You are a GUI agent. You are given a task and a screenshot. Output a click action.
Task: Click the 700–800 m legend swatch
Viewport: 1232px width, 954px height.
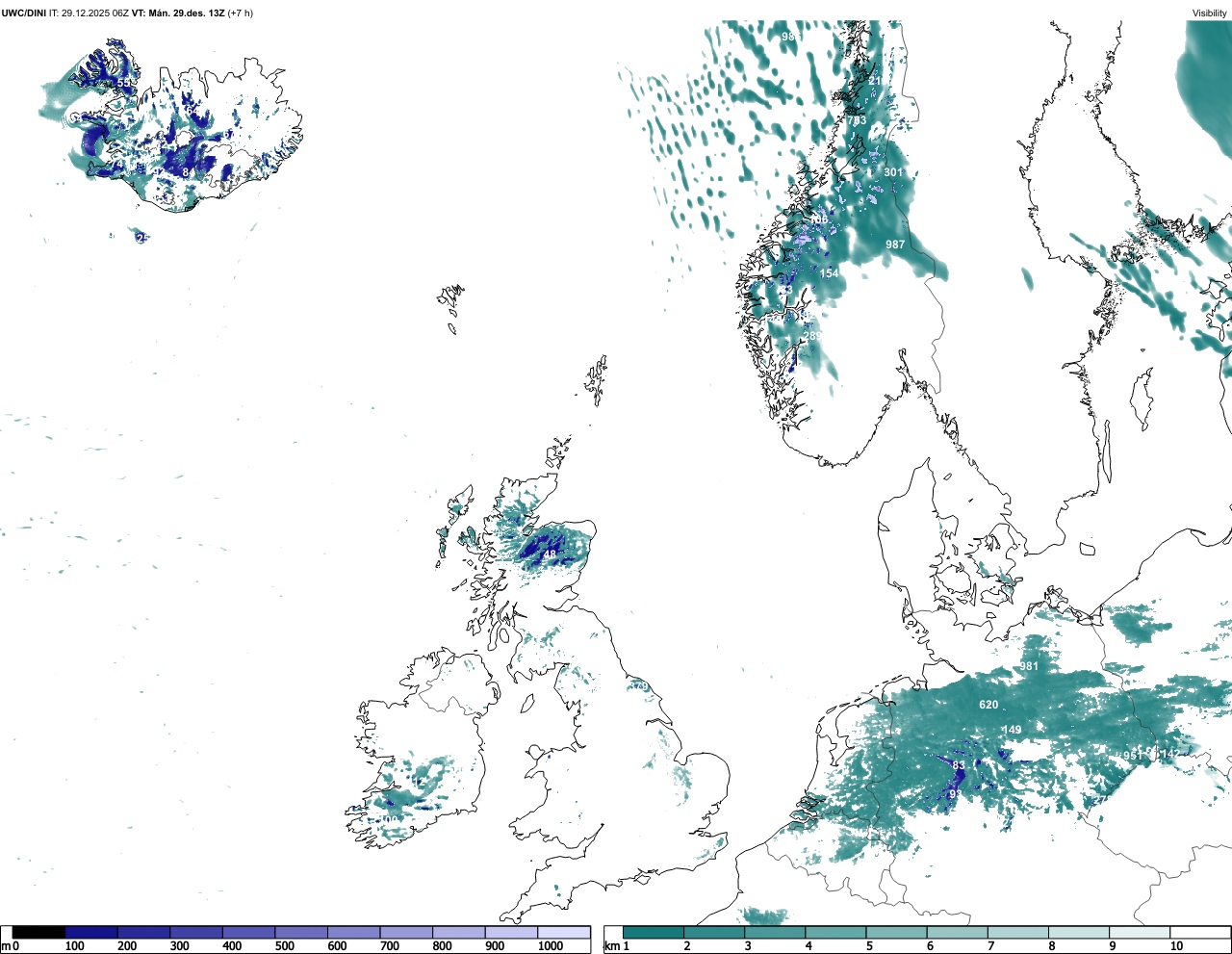coord(406,932)
